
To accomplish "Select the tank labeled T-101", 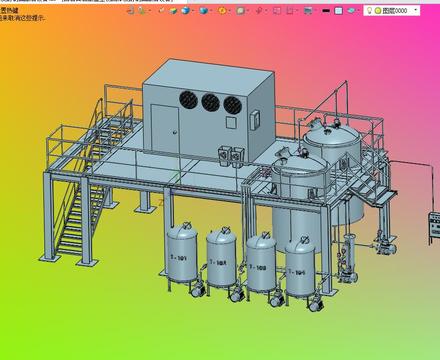I will pos(182,253).
